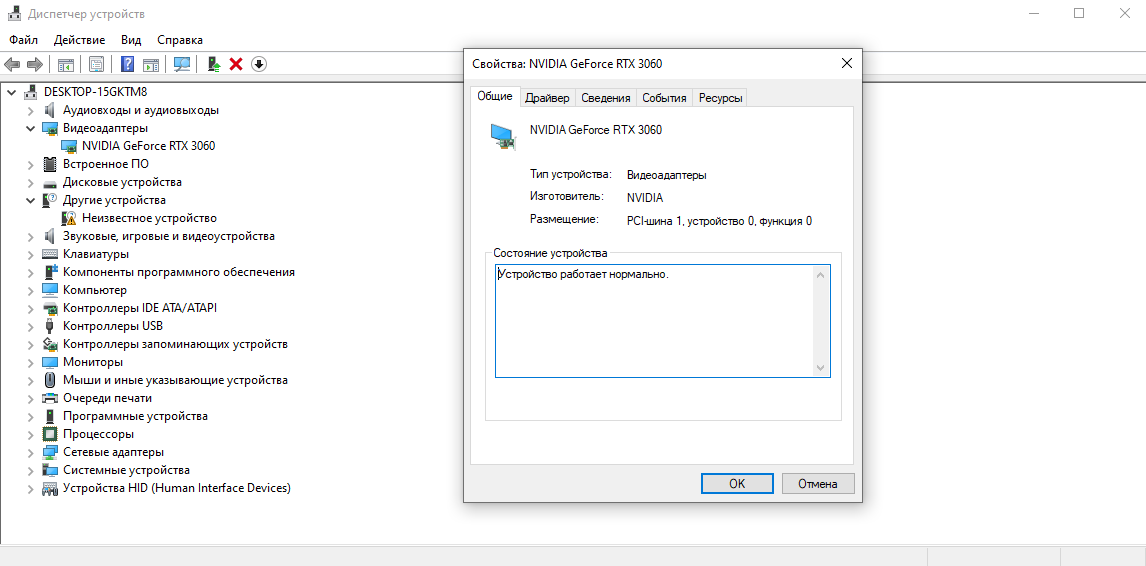Expand Устройства HID node chevron

pos(31,488)
